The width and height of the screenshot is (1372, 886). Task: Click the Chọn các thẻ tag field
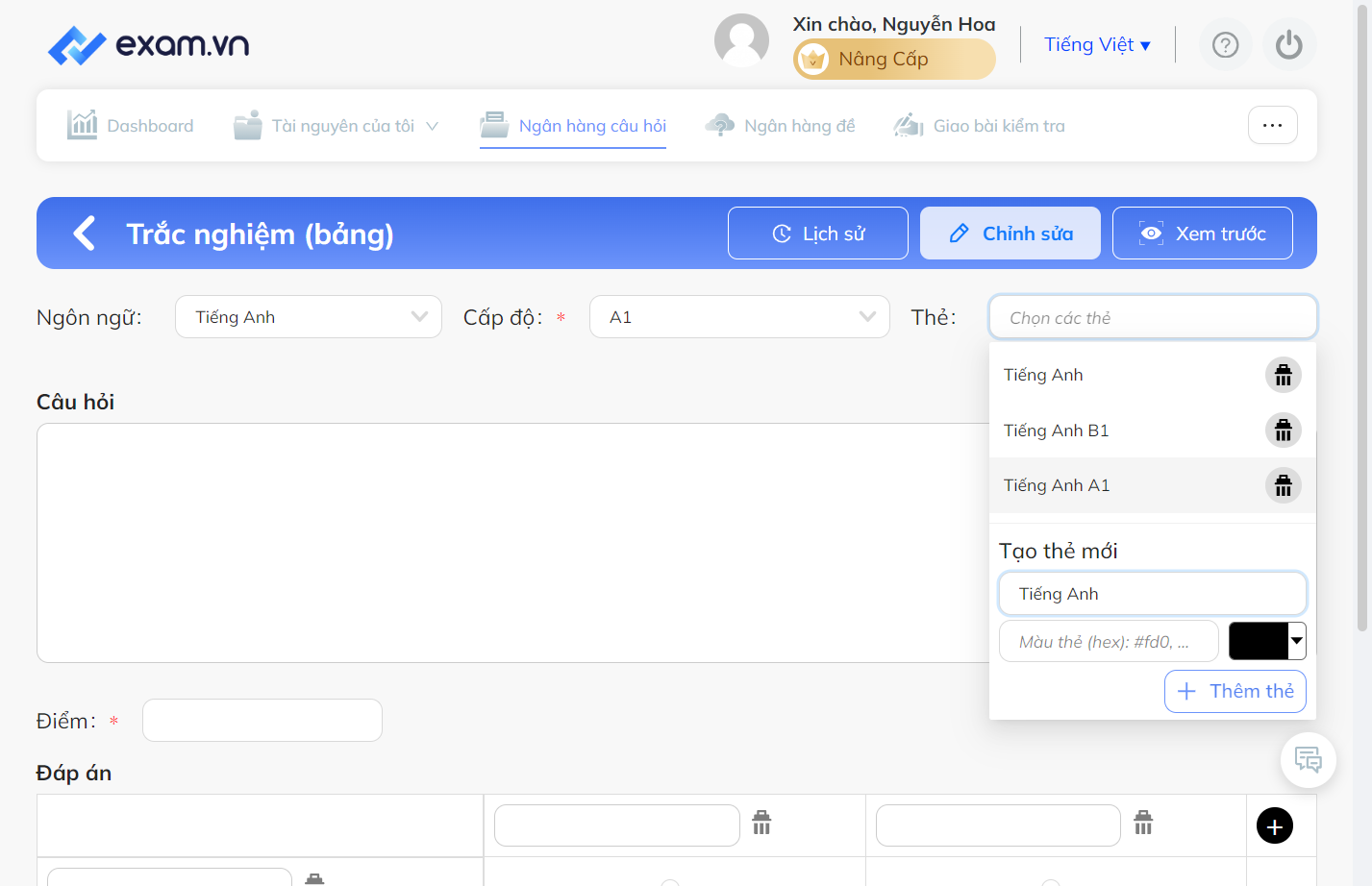(1153, 317)
